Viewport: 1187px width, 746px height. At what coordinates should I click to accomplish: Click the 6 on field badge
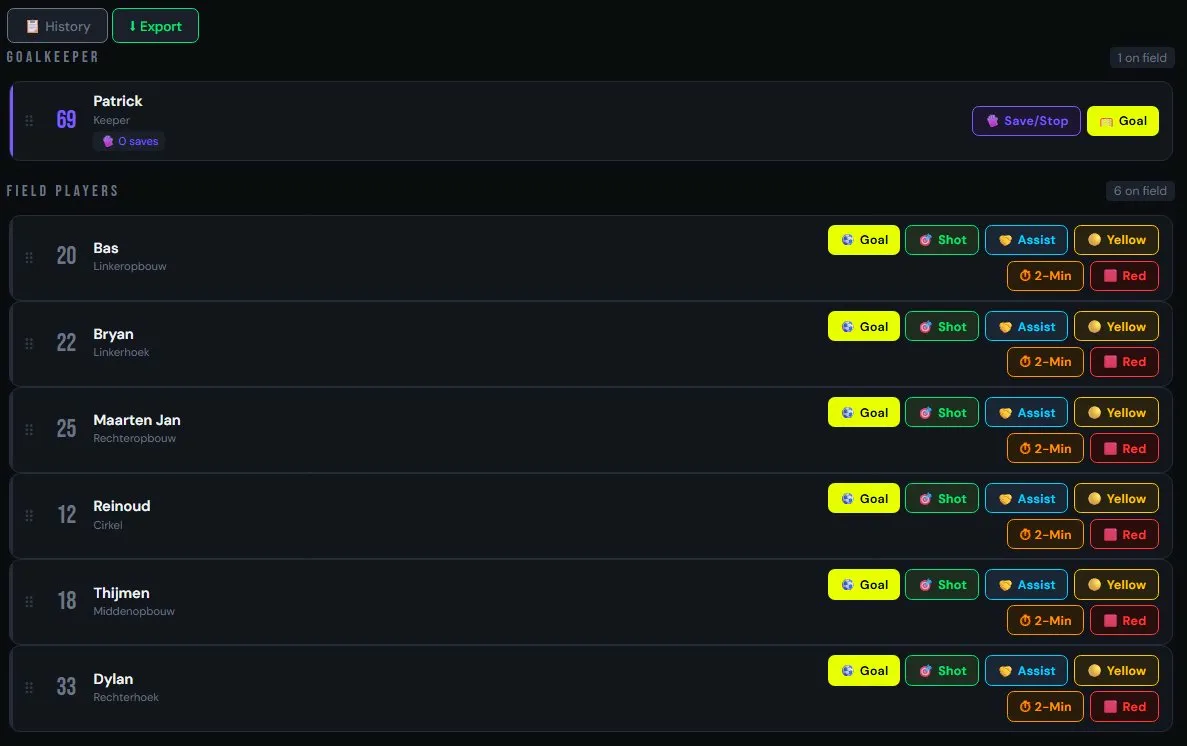point(1141,190)
